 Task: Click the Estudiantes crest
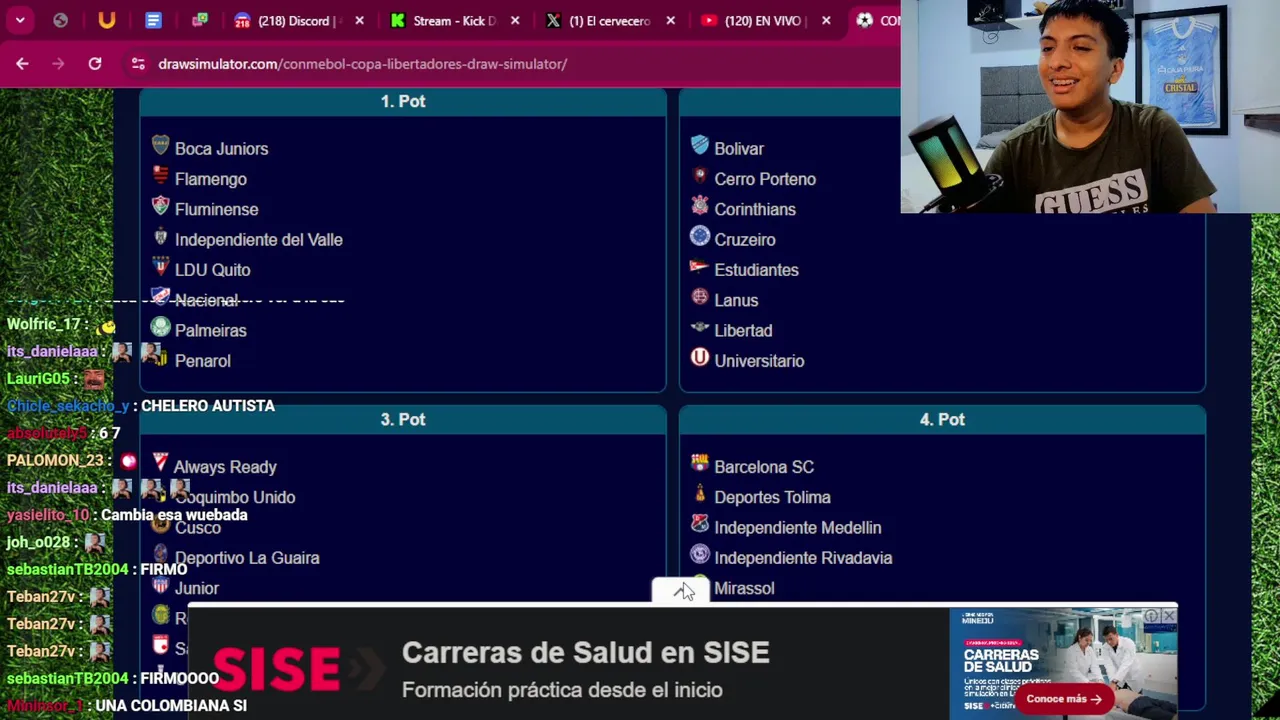(x=700, y=267)
